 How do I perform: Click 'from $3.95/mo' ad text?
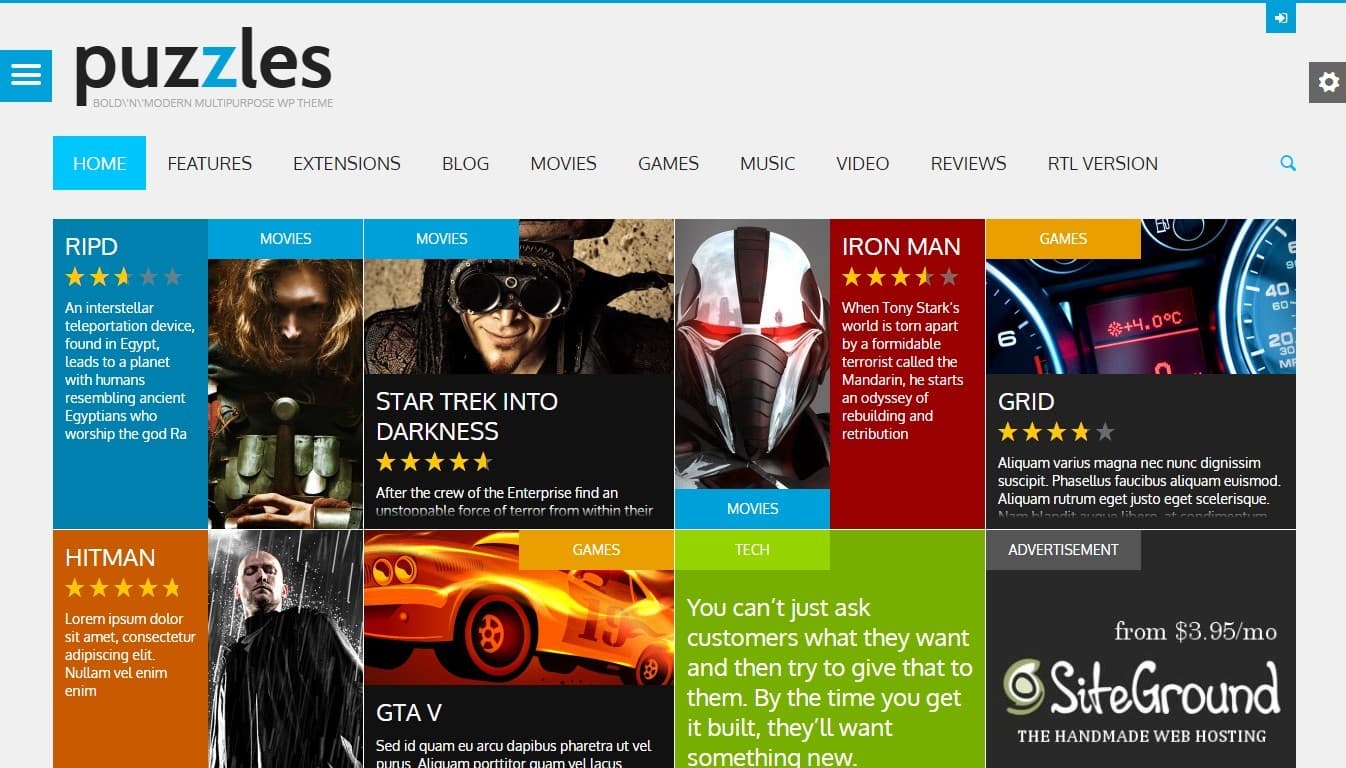click(1195, 631)
